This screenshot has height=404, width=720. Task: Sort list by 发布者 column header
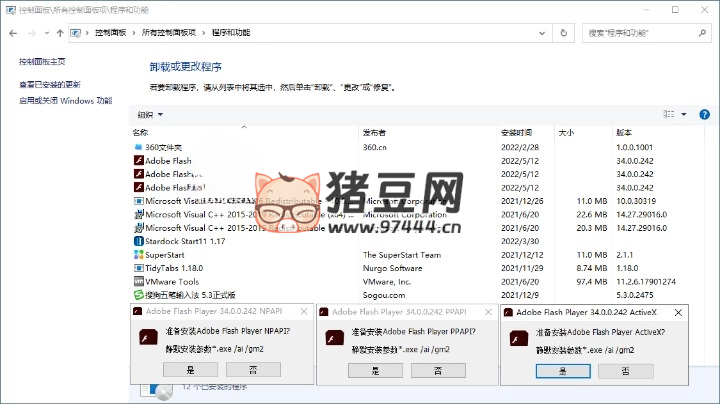(x=376, y=132)
